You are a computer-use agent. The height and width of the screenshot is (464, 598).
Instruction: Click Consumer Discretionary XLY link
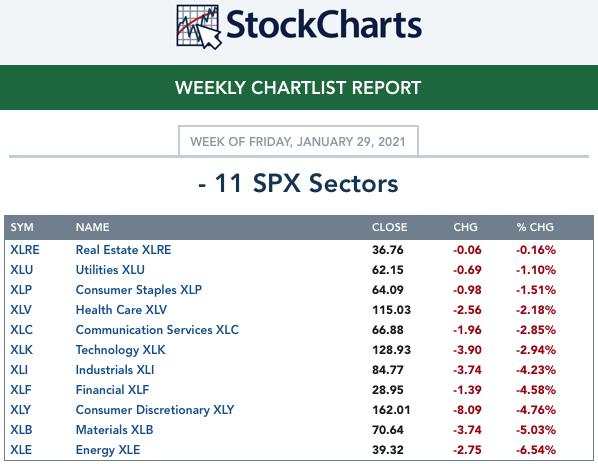click(x=155, y=410)
